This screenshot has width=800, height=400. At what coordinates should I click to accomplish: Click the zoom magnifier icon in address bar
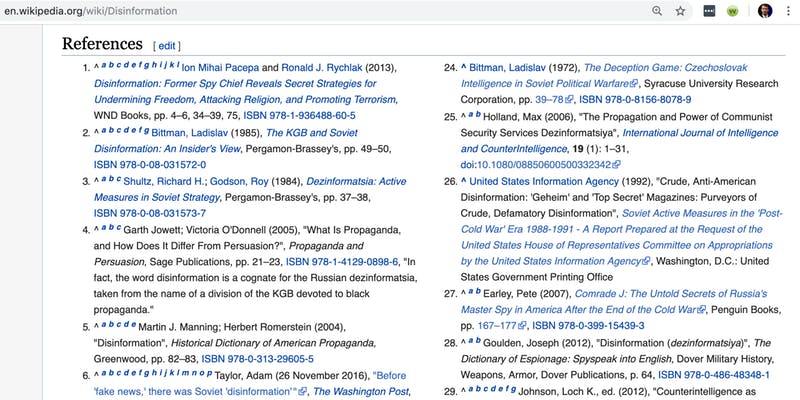tap(657, 11)
